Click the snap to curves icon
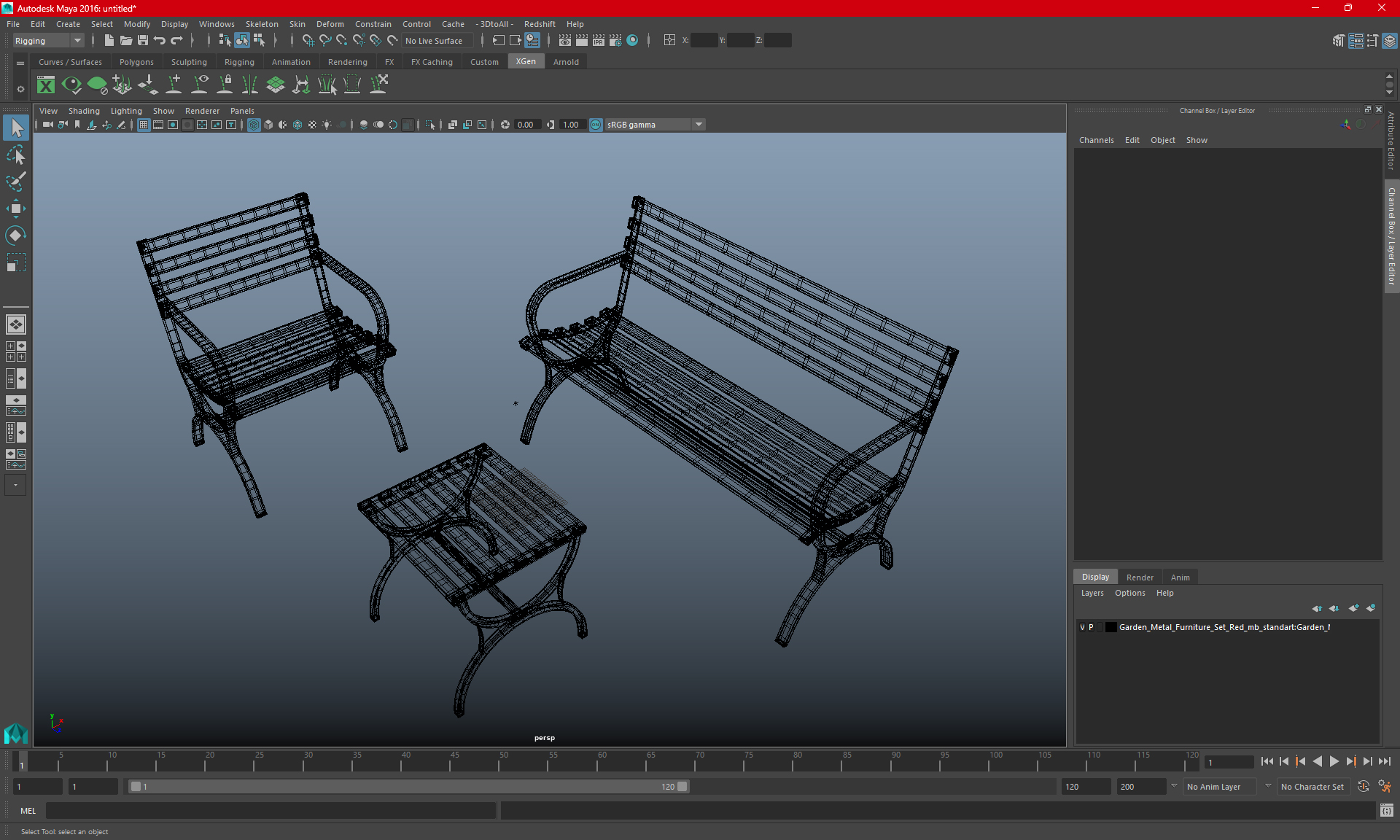The height and width of the screenshot is (840, 1400). [325, 41]
